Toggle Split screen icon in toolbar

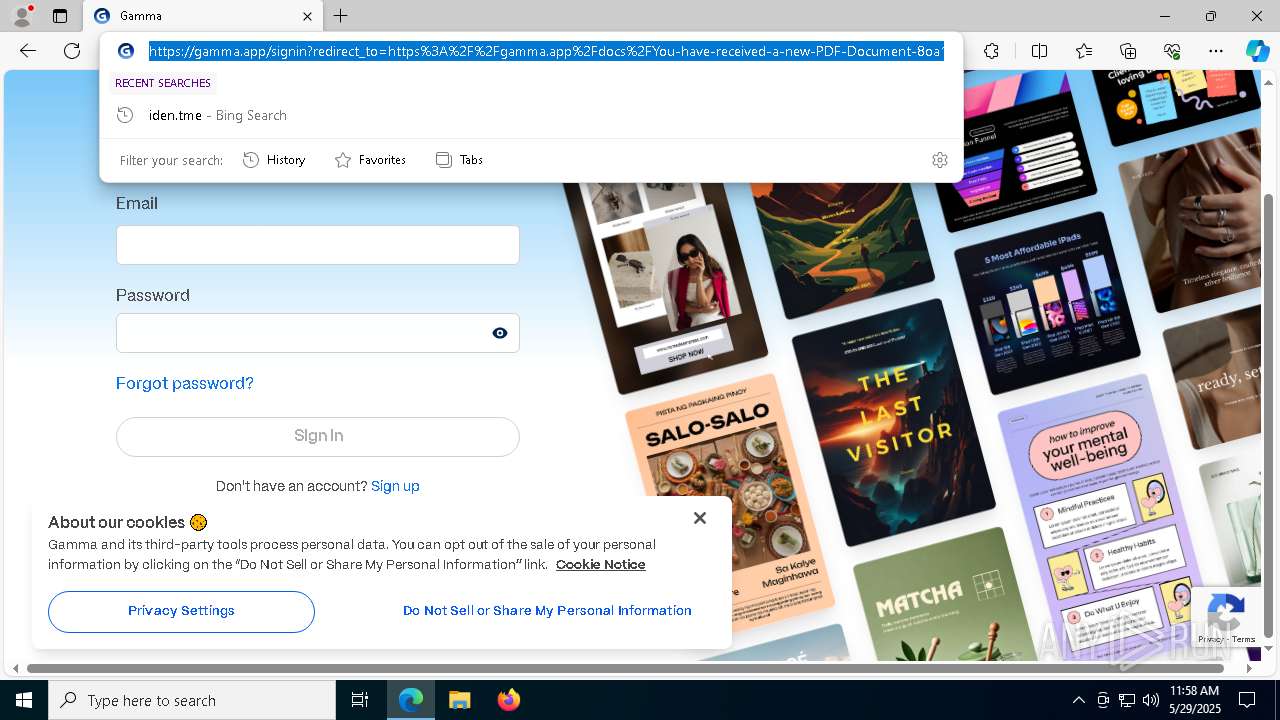point(1039,51)
